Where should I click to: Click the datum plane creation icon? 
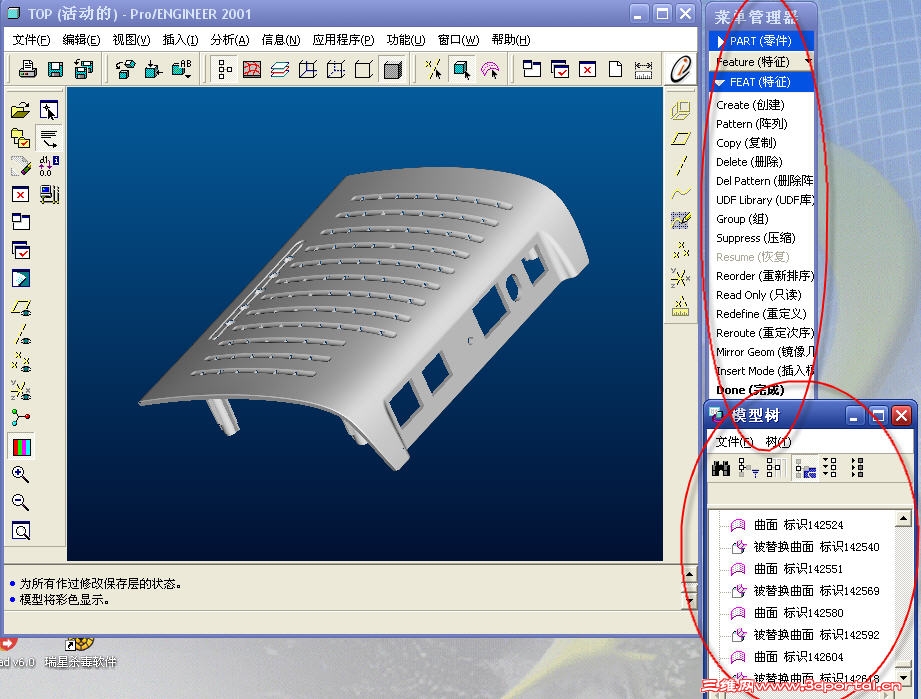point(681,139)
